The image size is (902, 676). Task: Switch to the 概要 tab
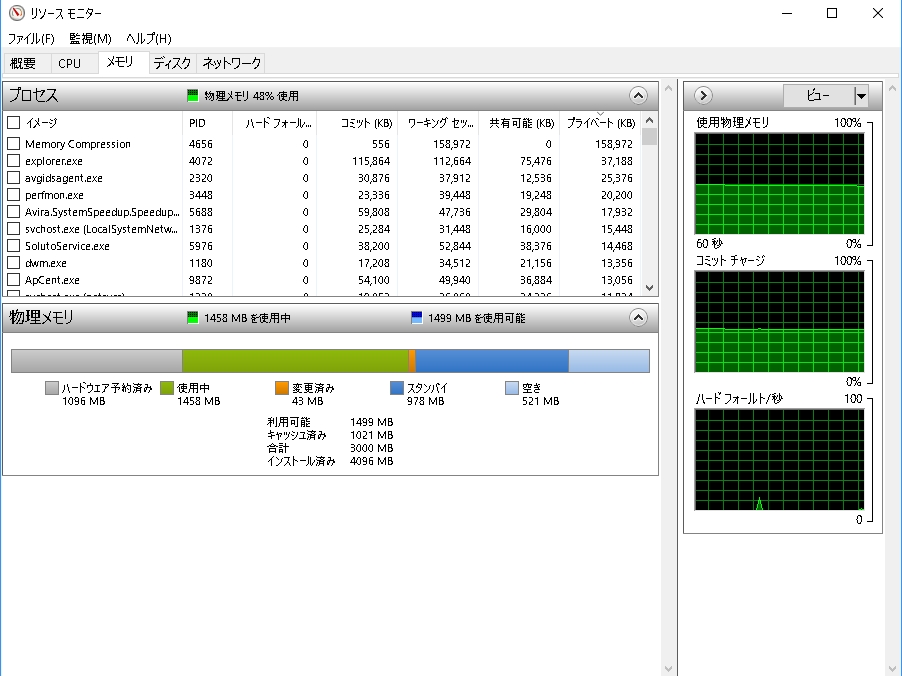(x=27, y=63)
